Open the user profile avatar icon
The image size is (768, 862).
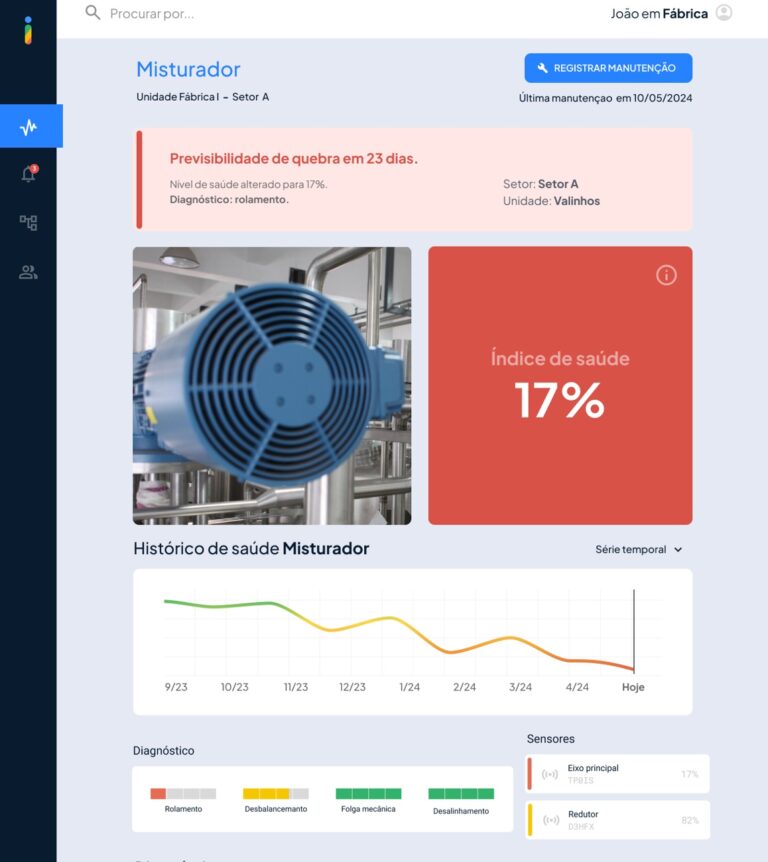click(x=724, y=13)
